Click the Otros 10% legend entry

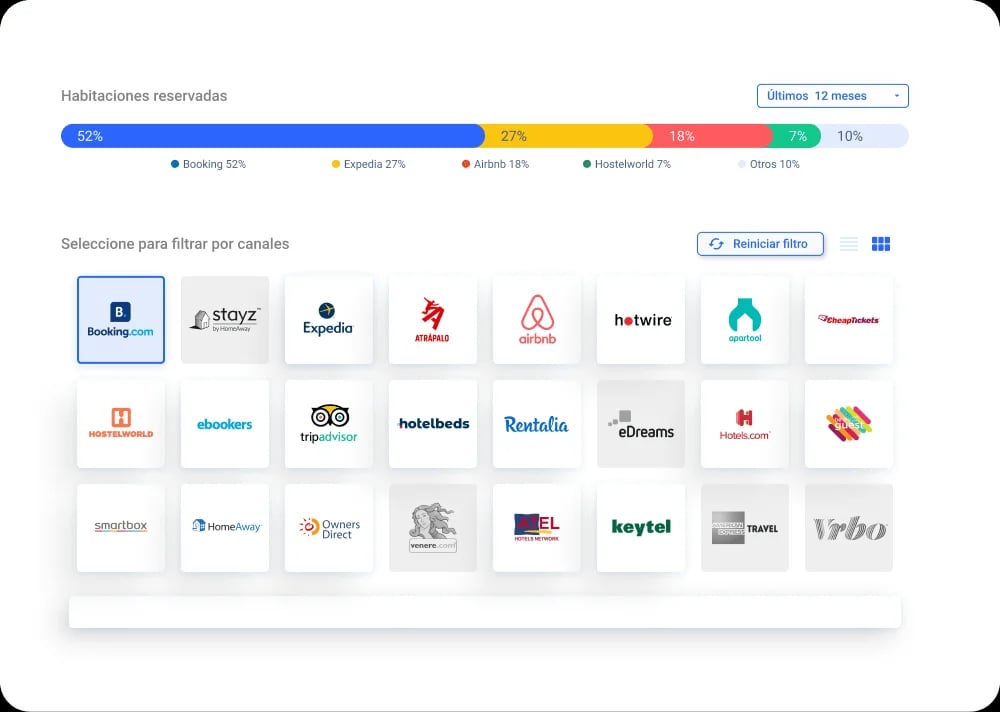[768, 164]
